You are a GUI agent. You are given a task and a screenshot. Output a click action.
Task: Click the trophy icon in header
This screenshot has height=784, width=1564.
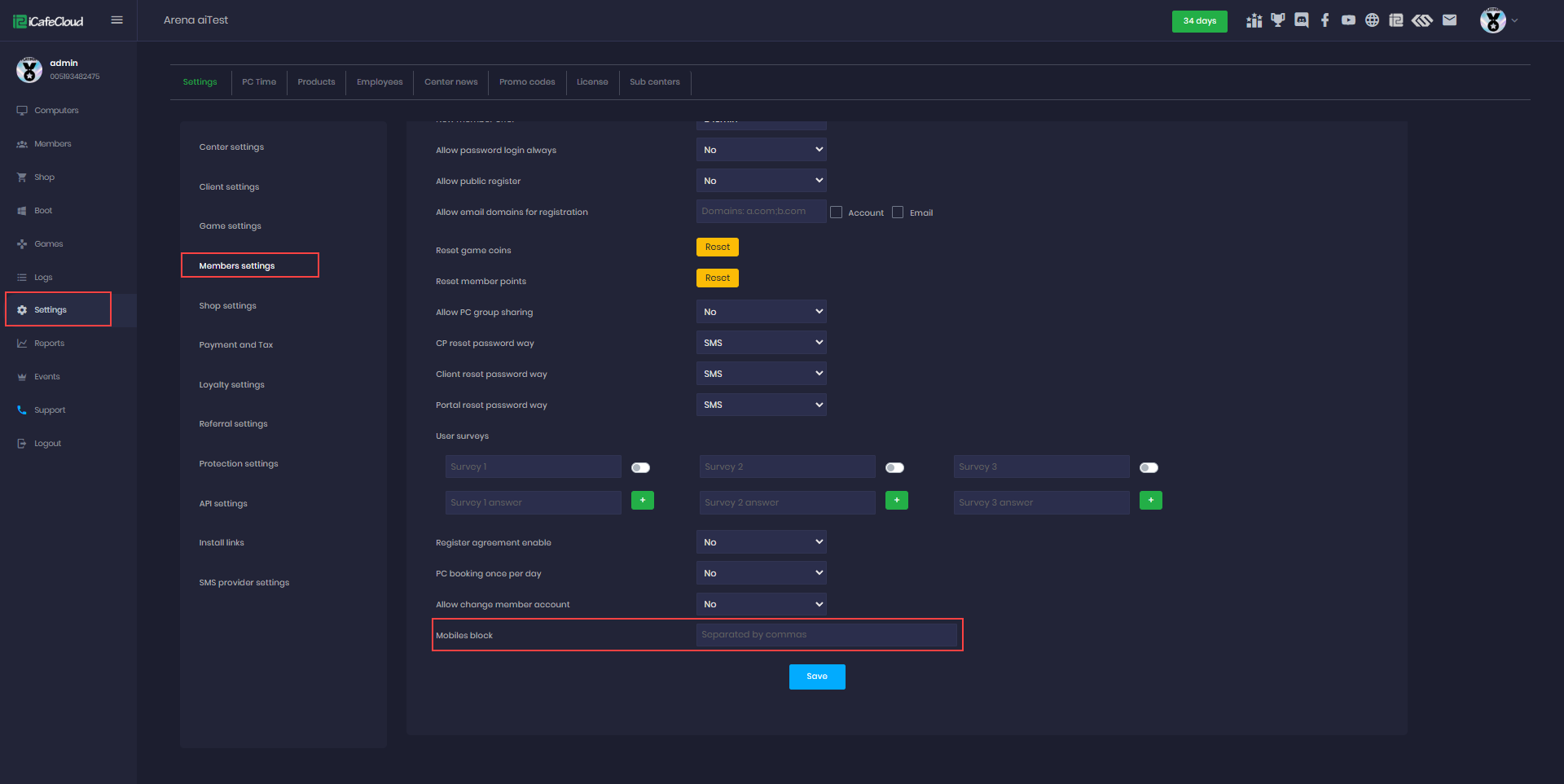coord(1278,20)
